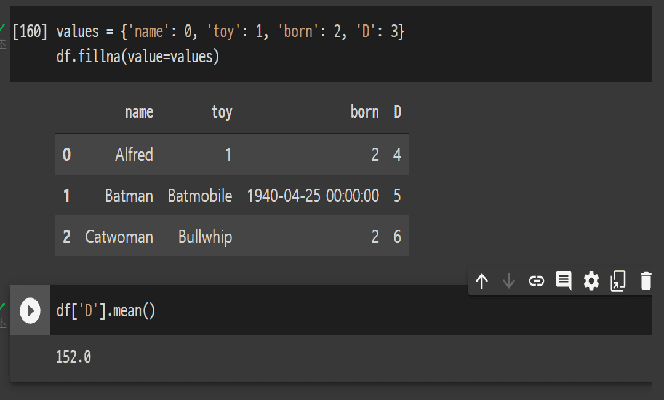
Task: Click the 'toy' column header
Action: [222, 113]
